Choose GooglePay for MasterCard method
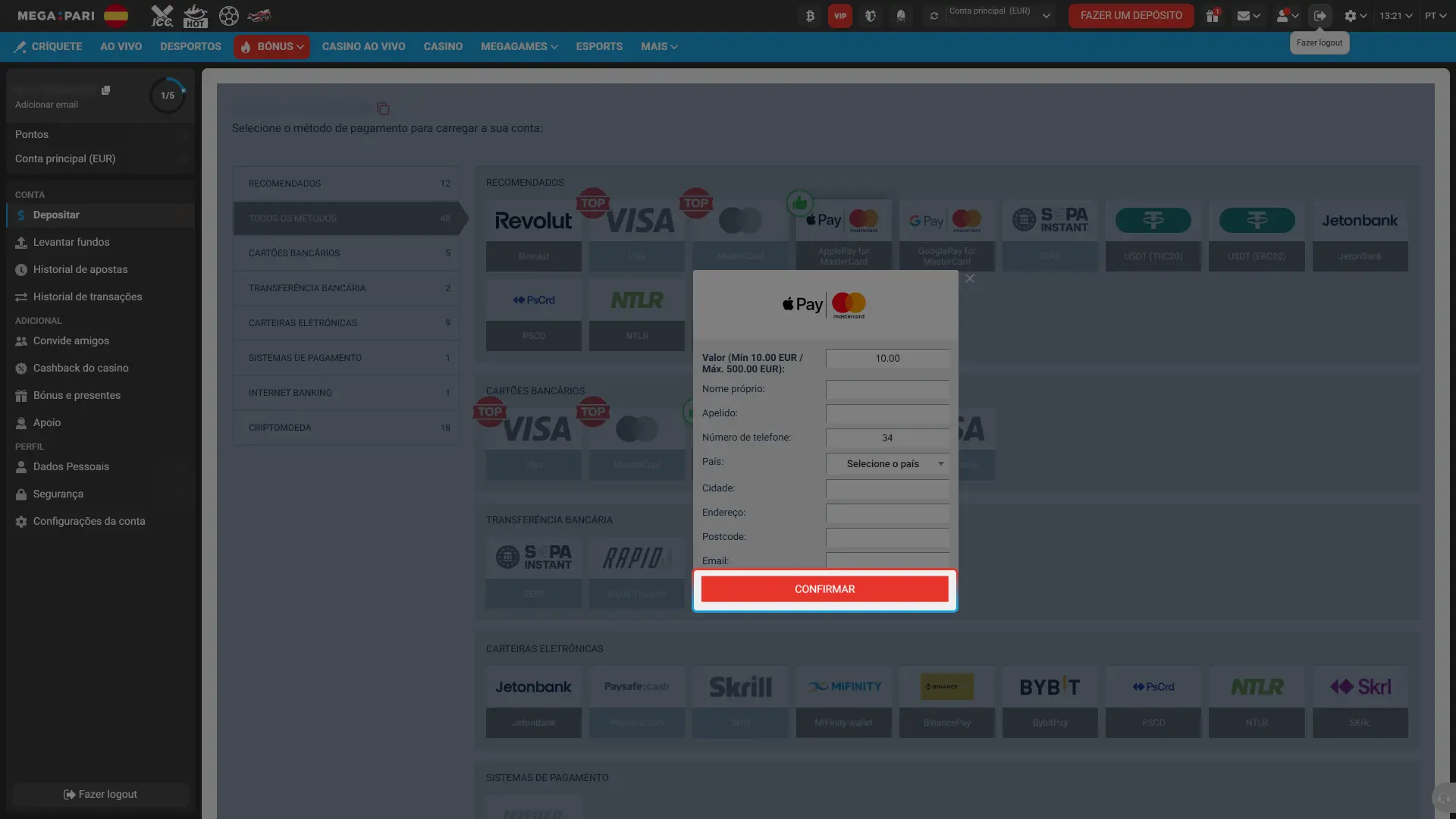 (x=946, y=236)
